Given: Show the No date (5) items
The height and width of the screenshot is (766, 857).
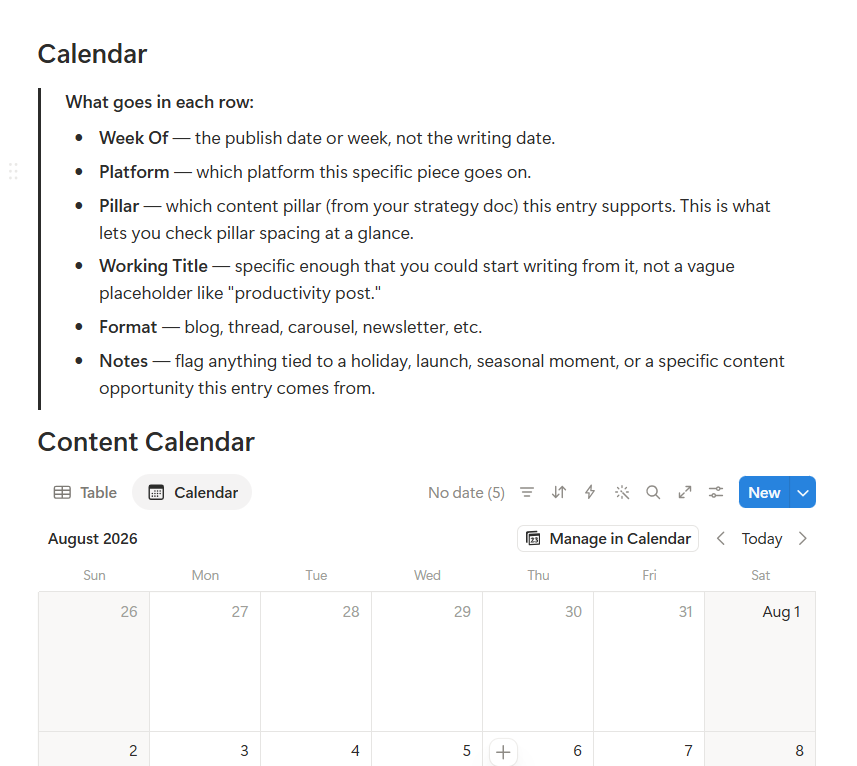Looking at the screenshot, I should [x=466, y=492].
